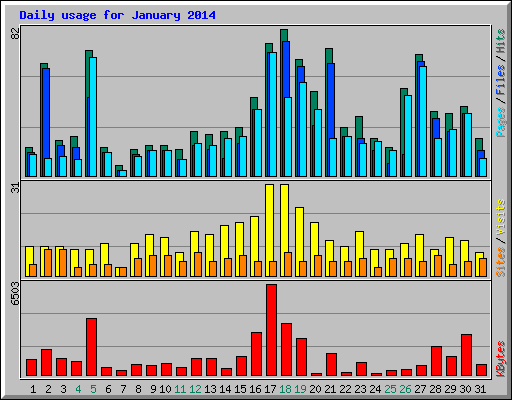512x400 pixels.
Task: Select the red KBytes bar for day 30
Action: coord(466,355)
